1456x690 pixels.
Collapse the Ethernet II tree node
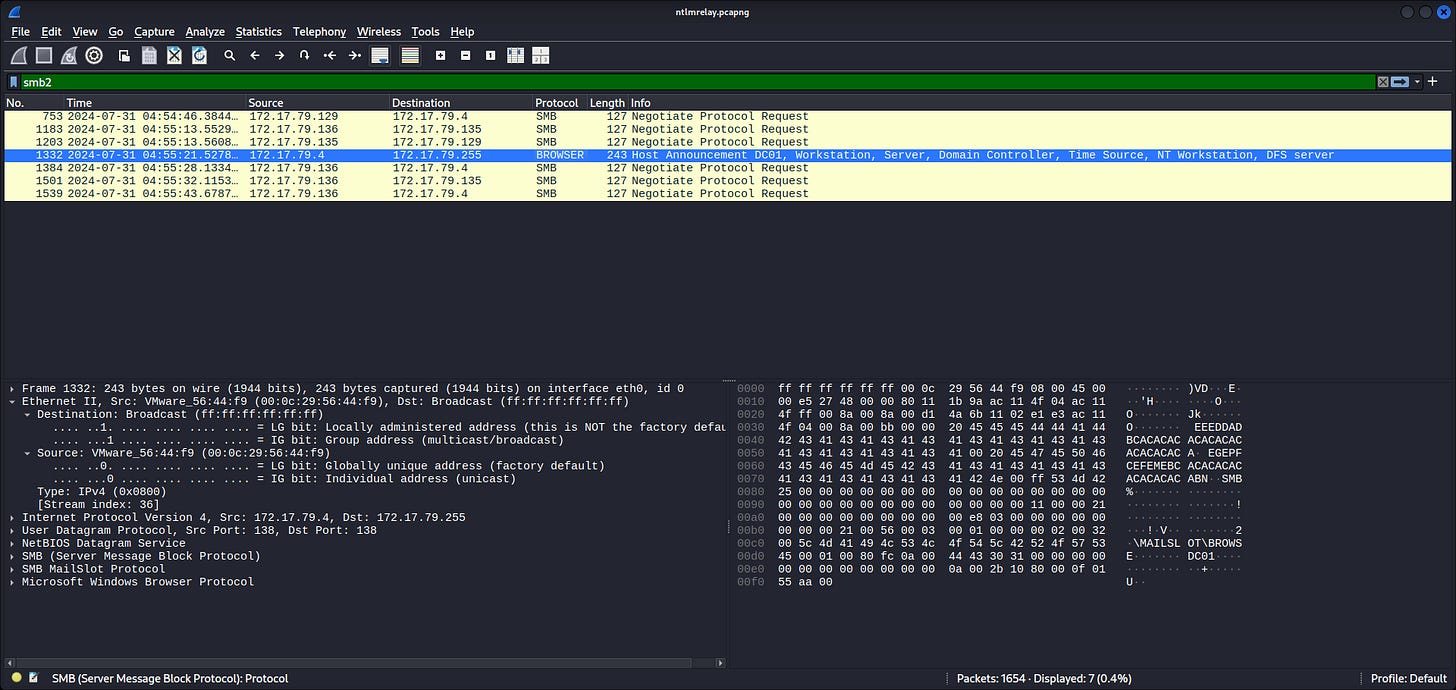pyautogui.click(x=12, y=401)
